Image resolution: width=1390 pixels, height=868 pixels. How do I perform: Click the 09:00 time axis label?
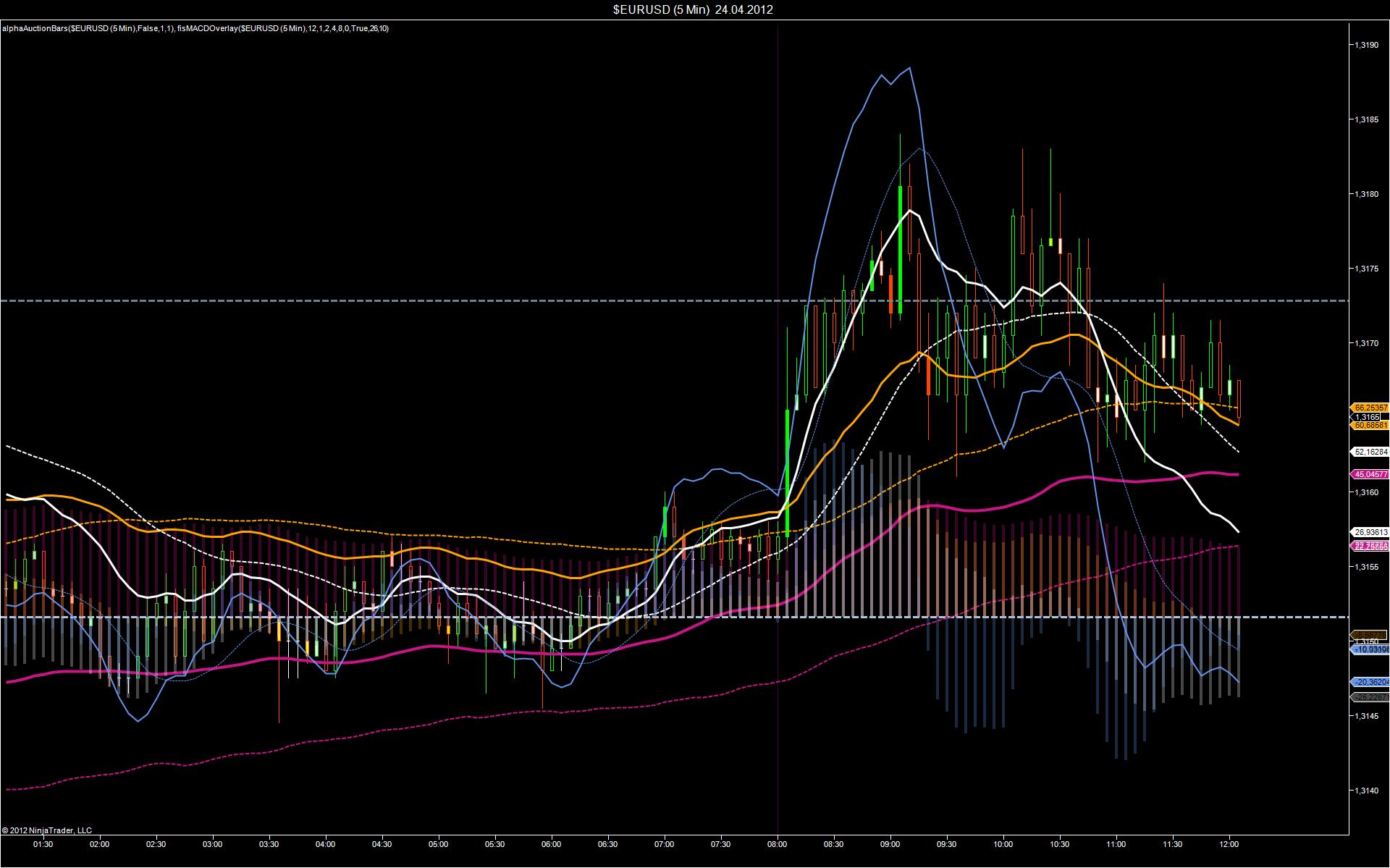pos(890,844)
